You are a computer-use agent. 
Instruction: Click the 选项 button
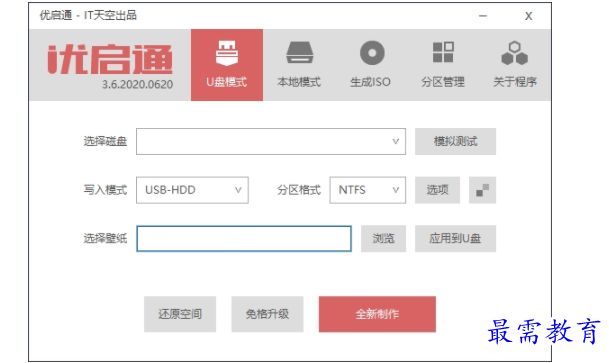(x=437, y=190)
